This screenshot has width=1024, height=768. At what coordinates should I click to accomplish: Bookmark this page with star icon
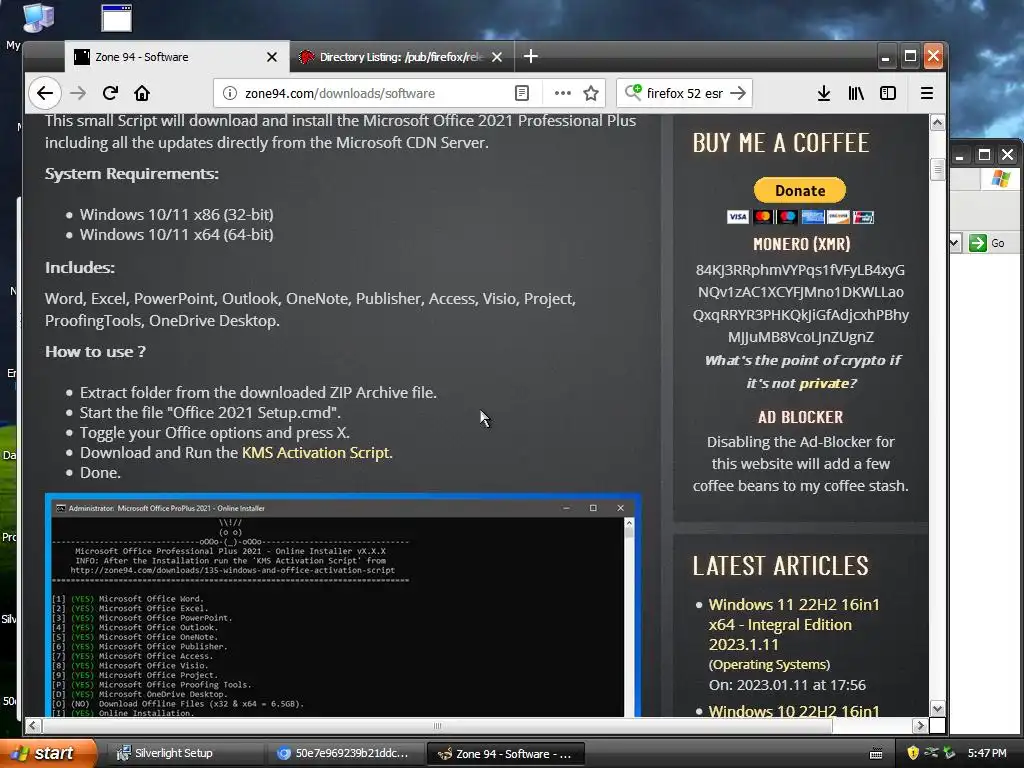pos(591,93)
